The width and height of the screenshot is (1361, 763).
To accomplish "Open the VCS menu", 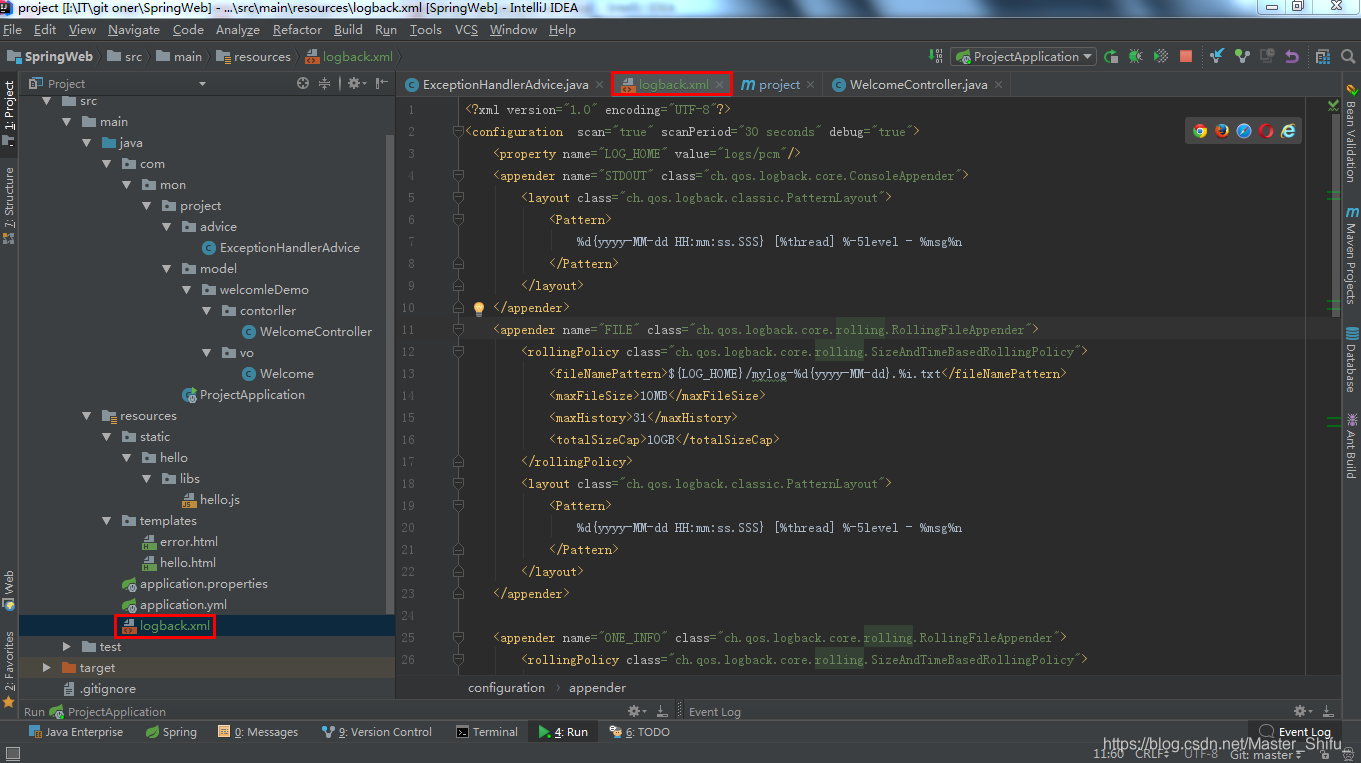I will click(x=466, y=30).
